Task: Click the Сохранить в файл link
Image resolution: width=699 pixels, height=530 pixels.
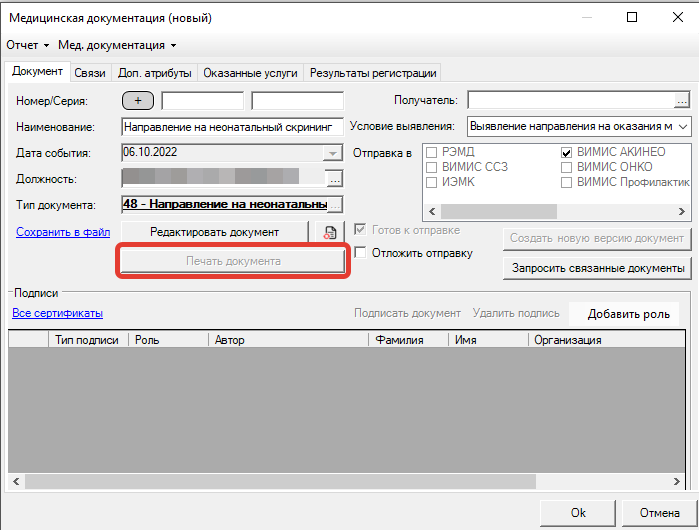Action: pyautogui.click(x=62, y=232)
